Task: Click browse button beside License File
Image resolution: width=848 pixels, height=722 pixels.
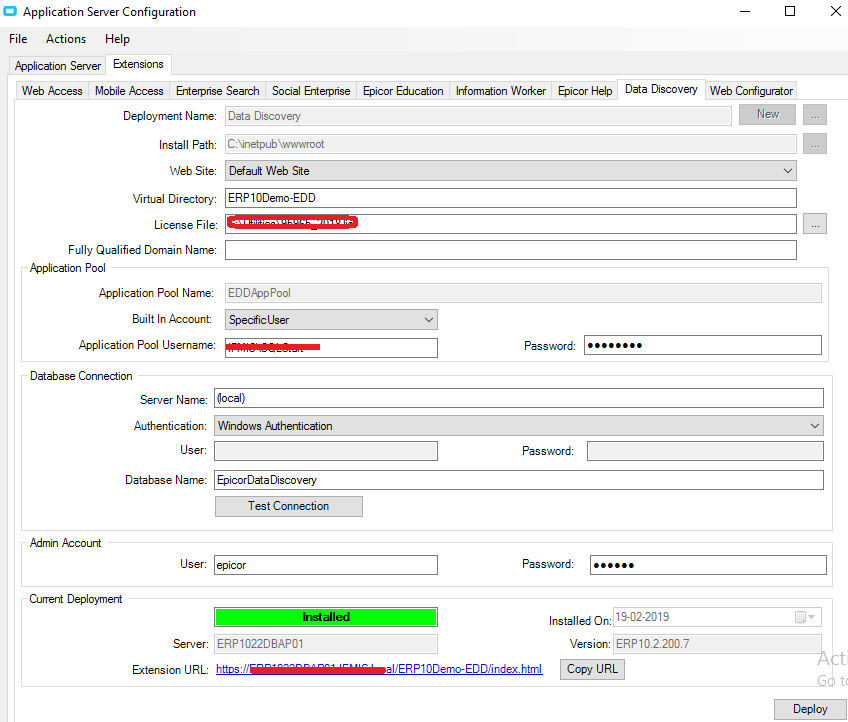Action: point(815,224)
